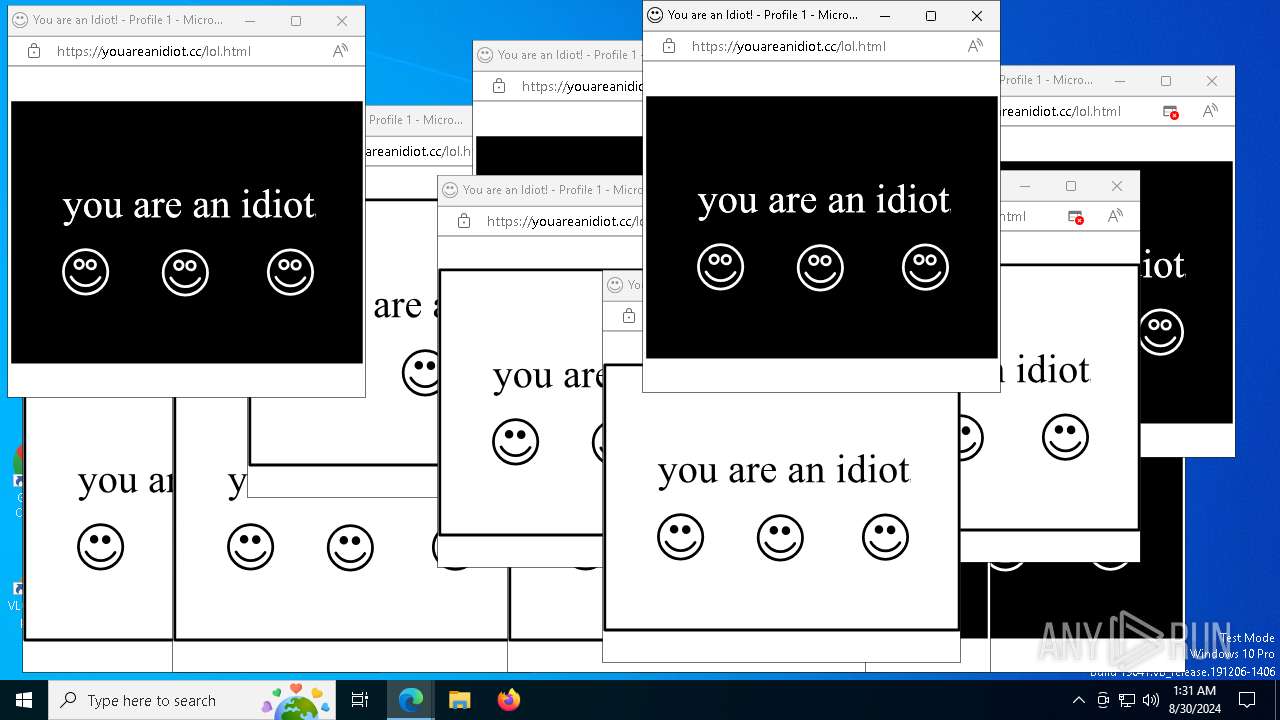Open the Action Center notifications icon
The width and height of the screenshot is (1280, 720).
(x=1247, y=700)
